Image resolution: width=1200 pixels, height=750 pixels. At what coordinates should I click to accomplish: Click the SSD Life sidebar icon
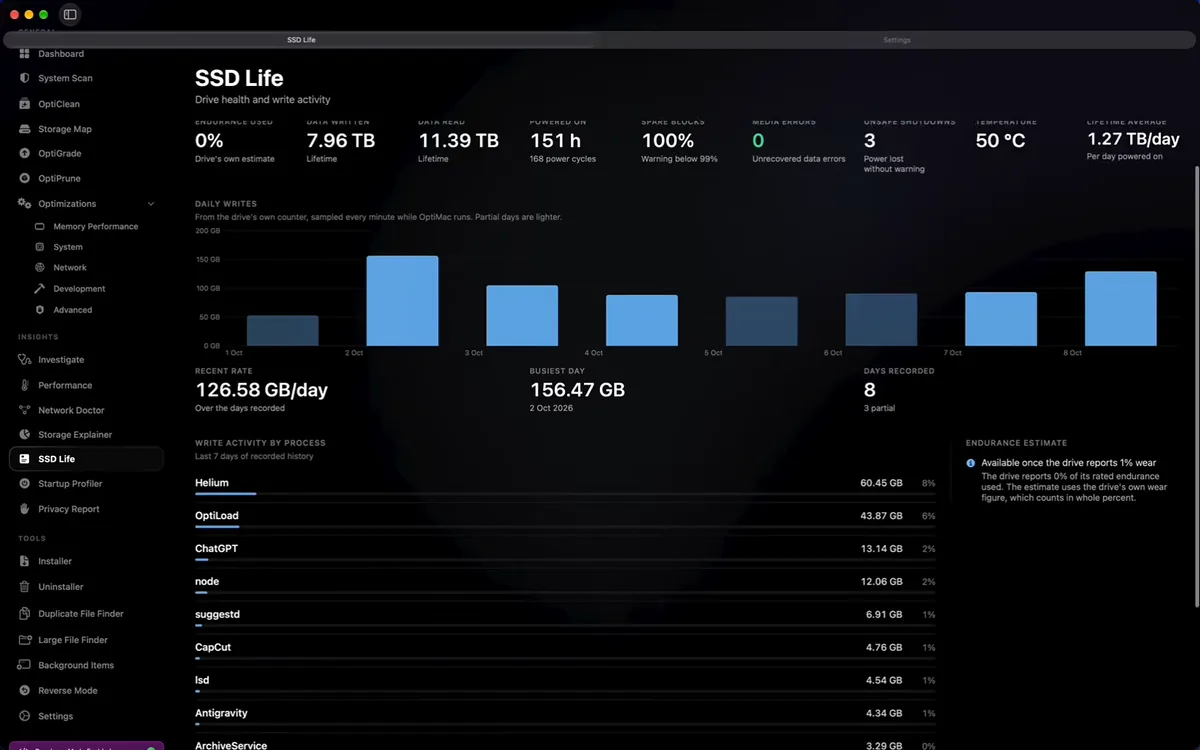[x=25, y=459]
